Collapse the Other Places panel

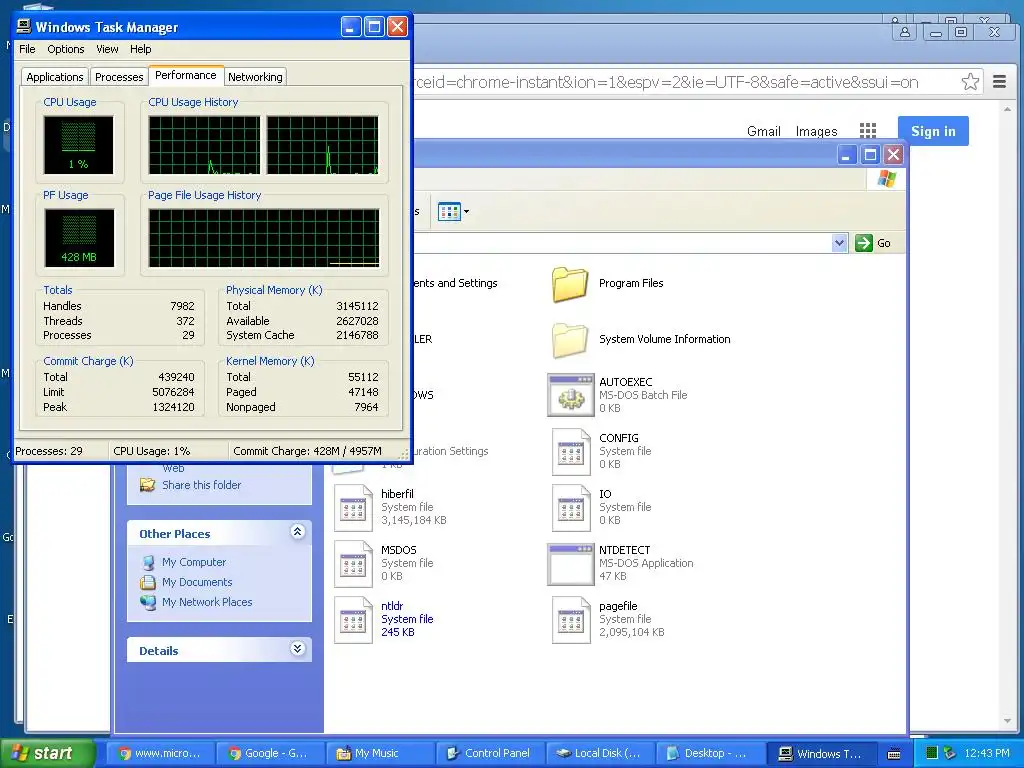click(x=297, y=532)
